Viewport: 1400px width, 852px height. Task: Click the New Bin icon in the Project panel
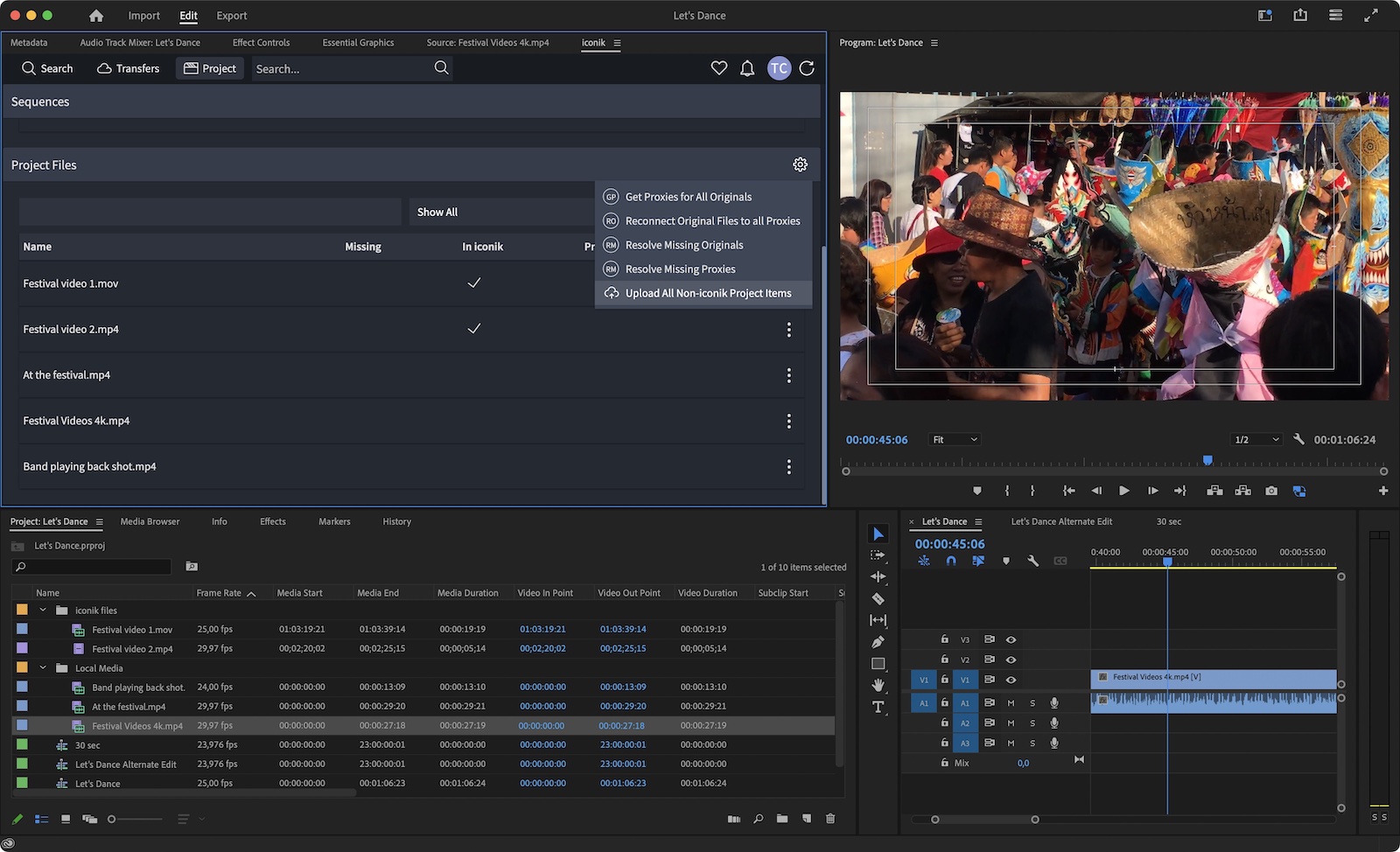782,819
